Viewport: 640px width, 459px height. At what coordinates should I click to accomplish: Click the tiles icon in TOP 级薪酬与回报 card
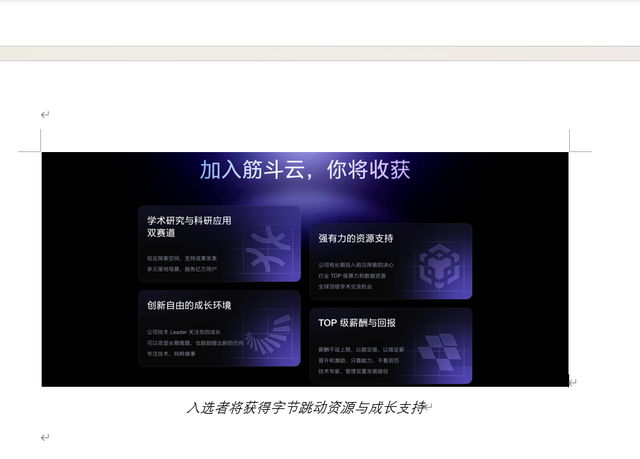click(x=440, y=352)
